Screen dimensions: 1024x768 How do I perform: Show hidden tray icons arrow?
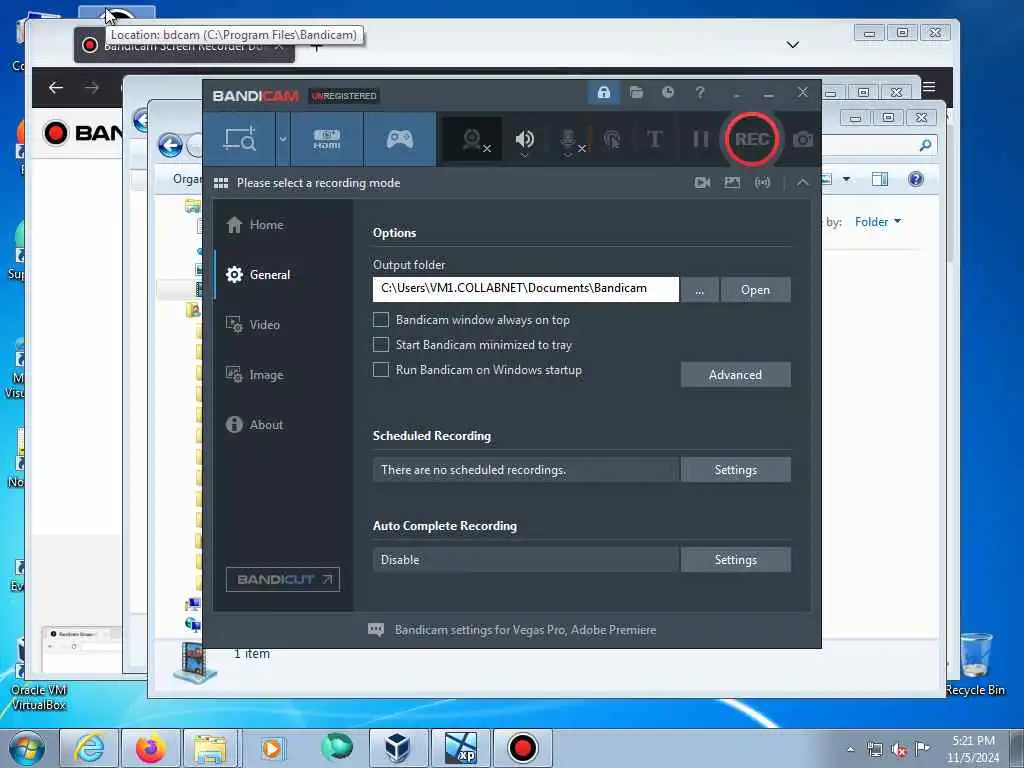(x=850, y=750)
